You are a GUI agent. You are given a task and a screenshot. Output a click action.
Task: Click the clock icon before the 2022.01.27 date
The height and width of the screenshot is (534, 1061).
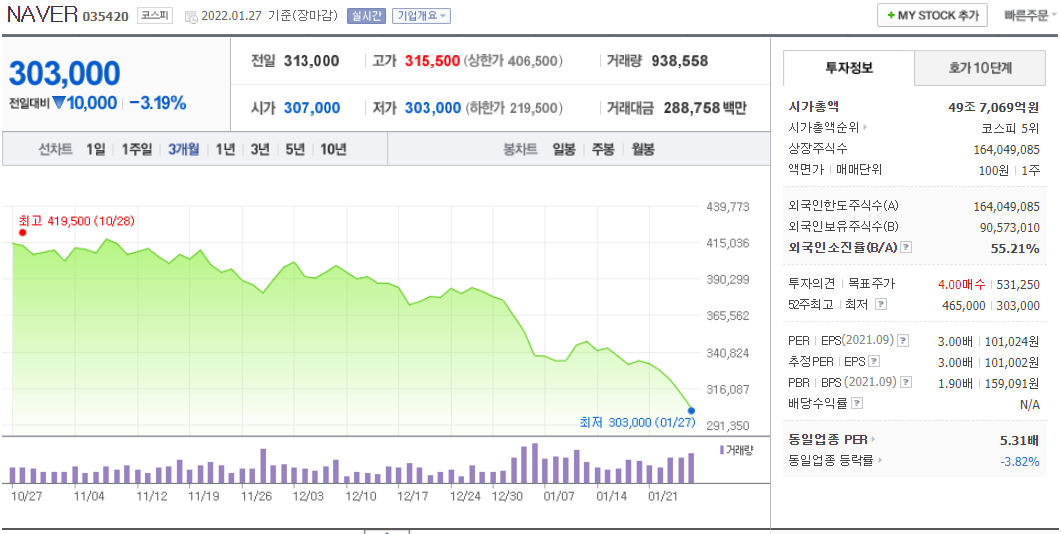191,16
